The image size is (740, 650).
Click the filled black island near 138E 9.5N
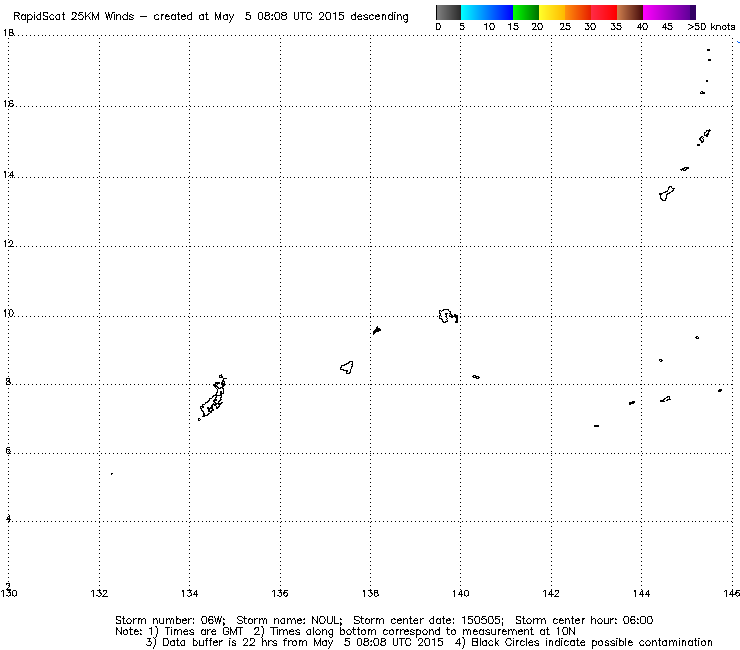tap(377, 330)
